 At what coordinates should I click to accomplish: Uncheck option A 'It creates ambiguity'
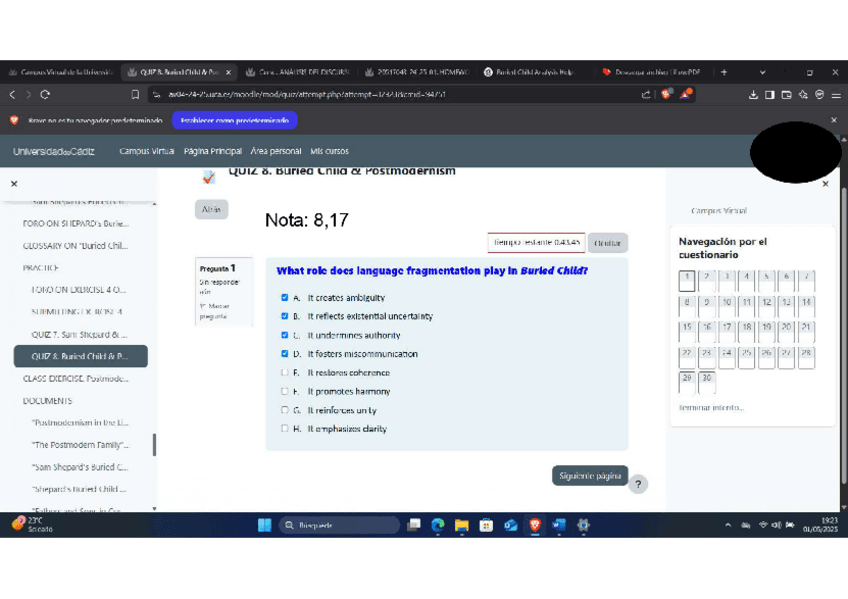(285, 298)
